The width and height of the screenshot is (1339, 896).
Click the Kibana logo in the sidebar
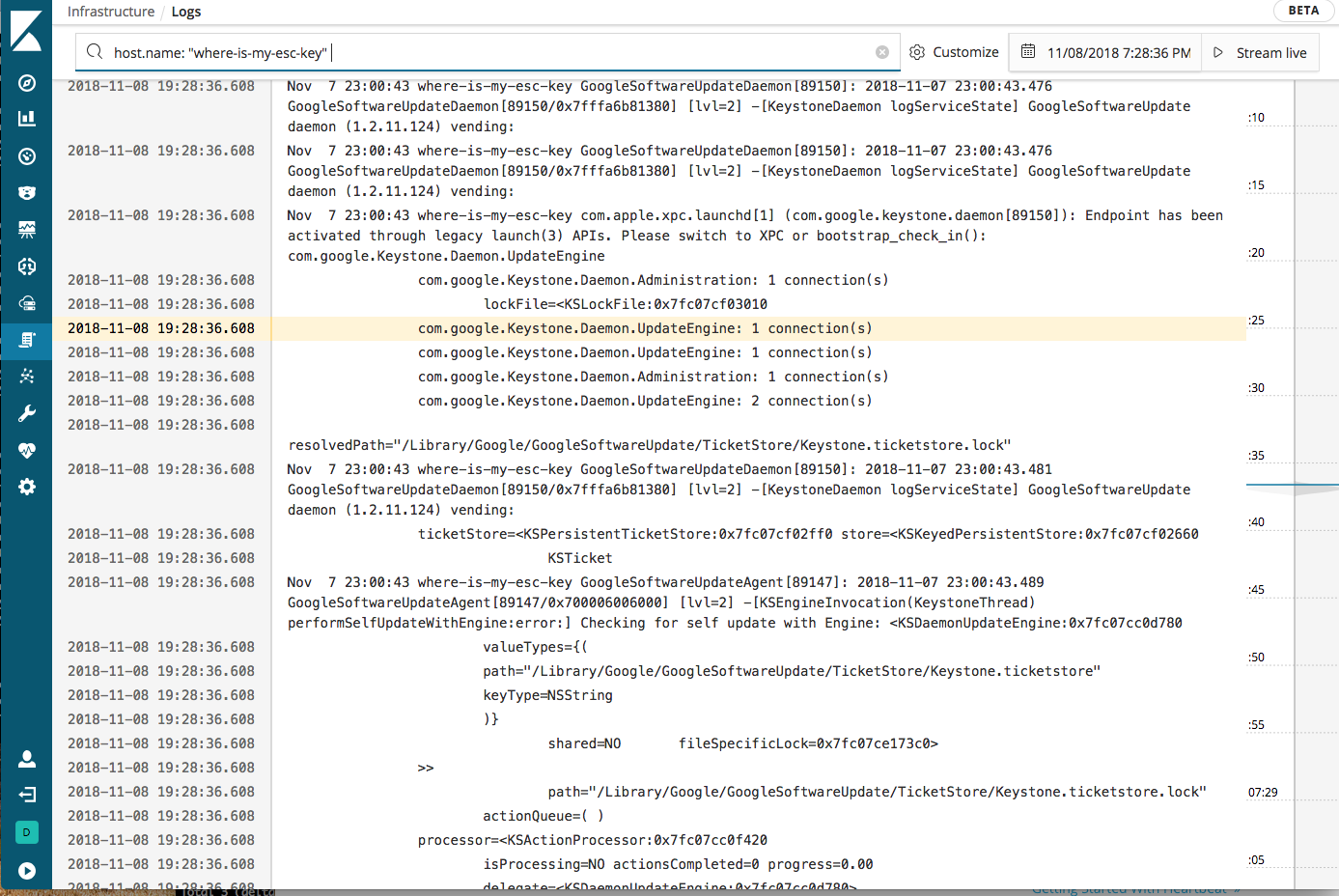(26, 31)
